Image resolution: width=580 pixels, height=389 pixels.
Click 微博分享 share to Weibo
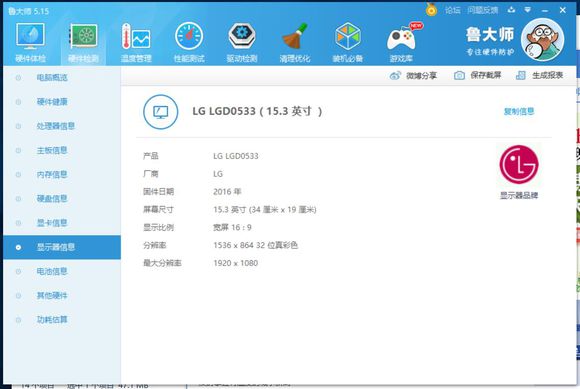coord(421,76)
